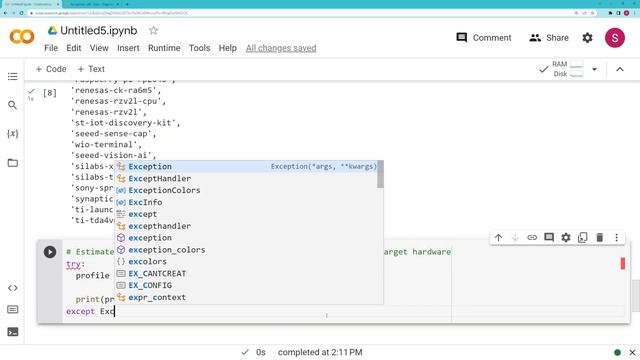Open notebook settings gear
Screen dimensions: 640x360
tap(587, 38)
